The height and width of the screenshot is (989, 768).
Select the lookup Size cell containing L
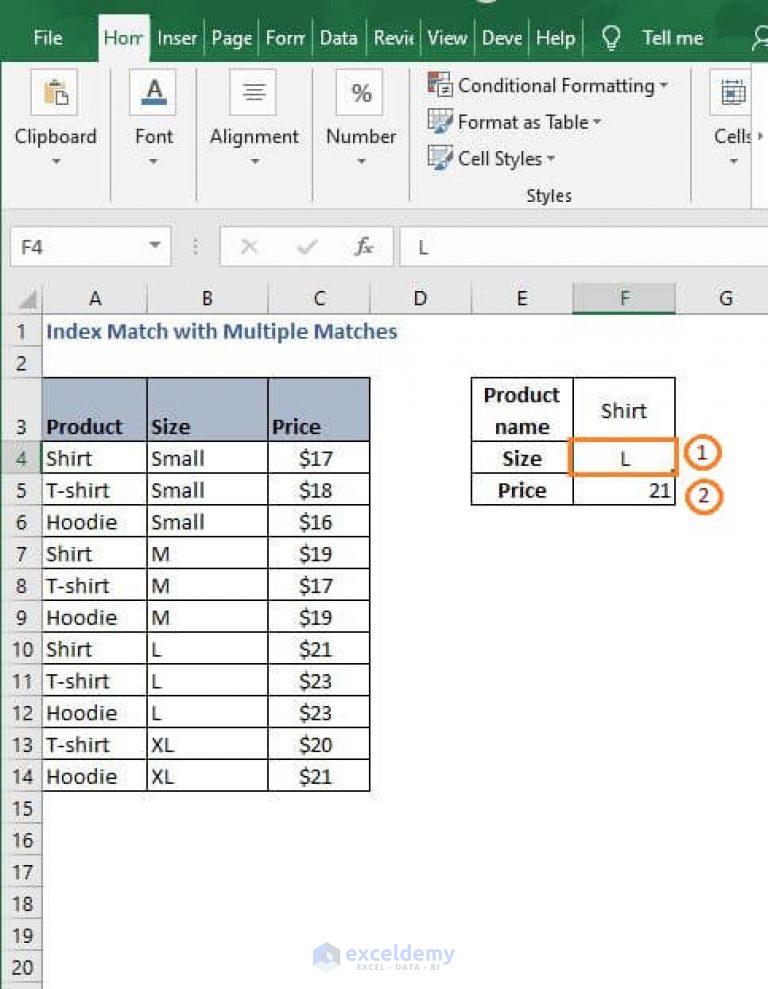[624, 457]
